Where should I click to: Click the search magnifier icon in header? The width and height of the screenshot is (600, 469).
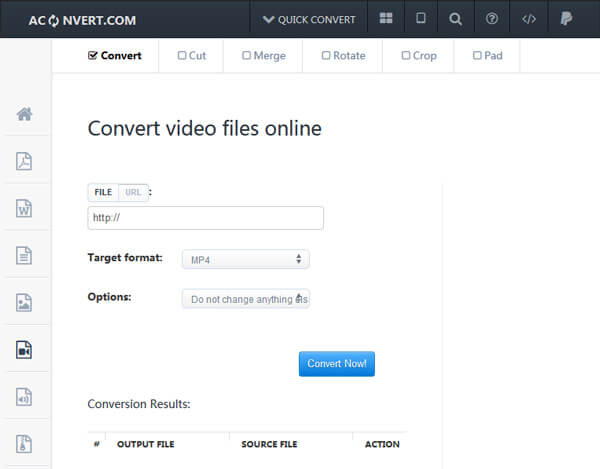(x=455, y=19)
